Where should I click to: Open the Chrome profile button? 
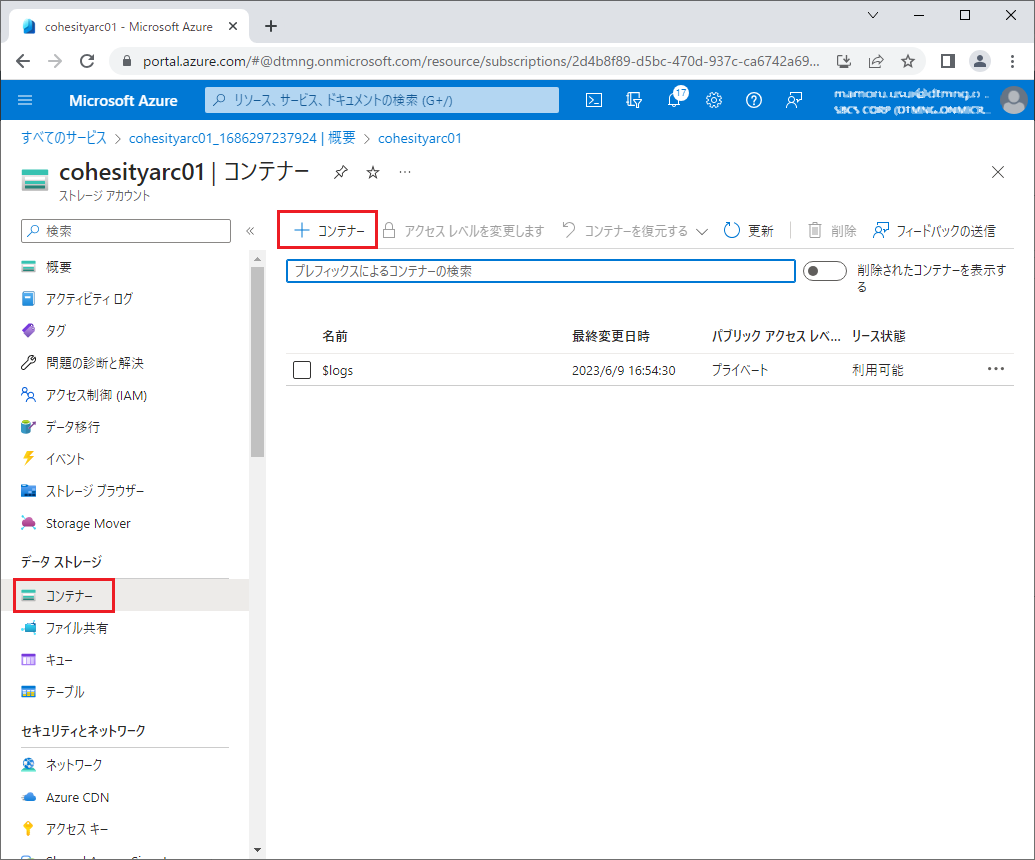pyautogui.click(x=980, y=61)
